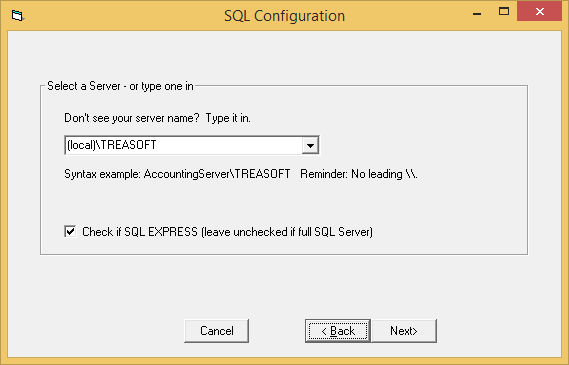Proceed with the Next> button
This screenshot has height=365, width=569.
(x=404, y=331)
